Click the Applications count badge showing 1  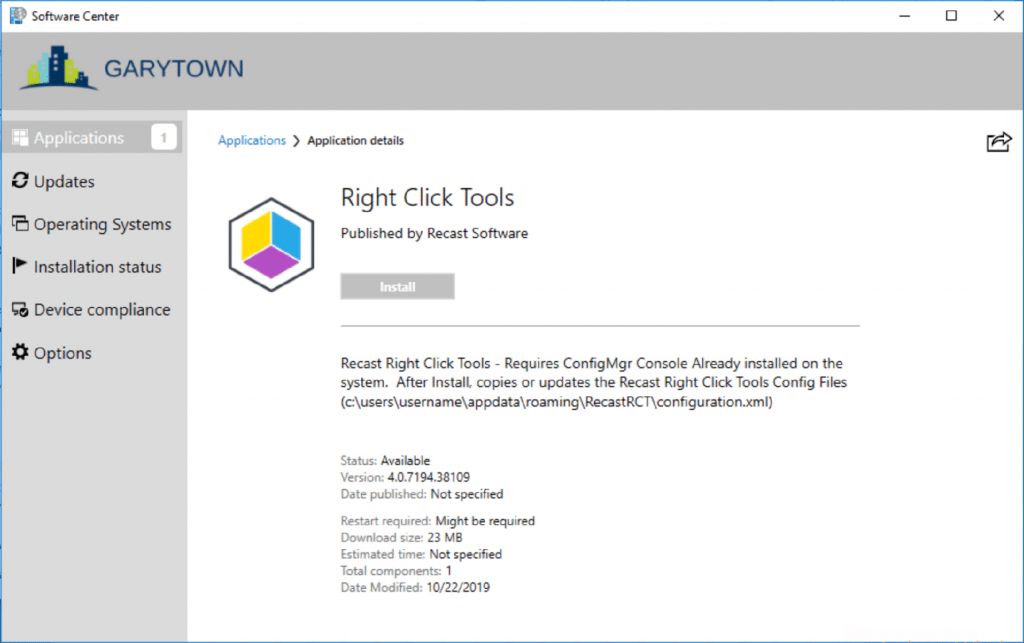(164, 138)
